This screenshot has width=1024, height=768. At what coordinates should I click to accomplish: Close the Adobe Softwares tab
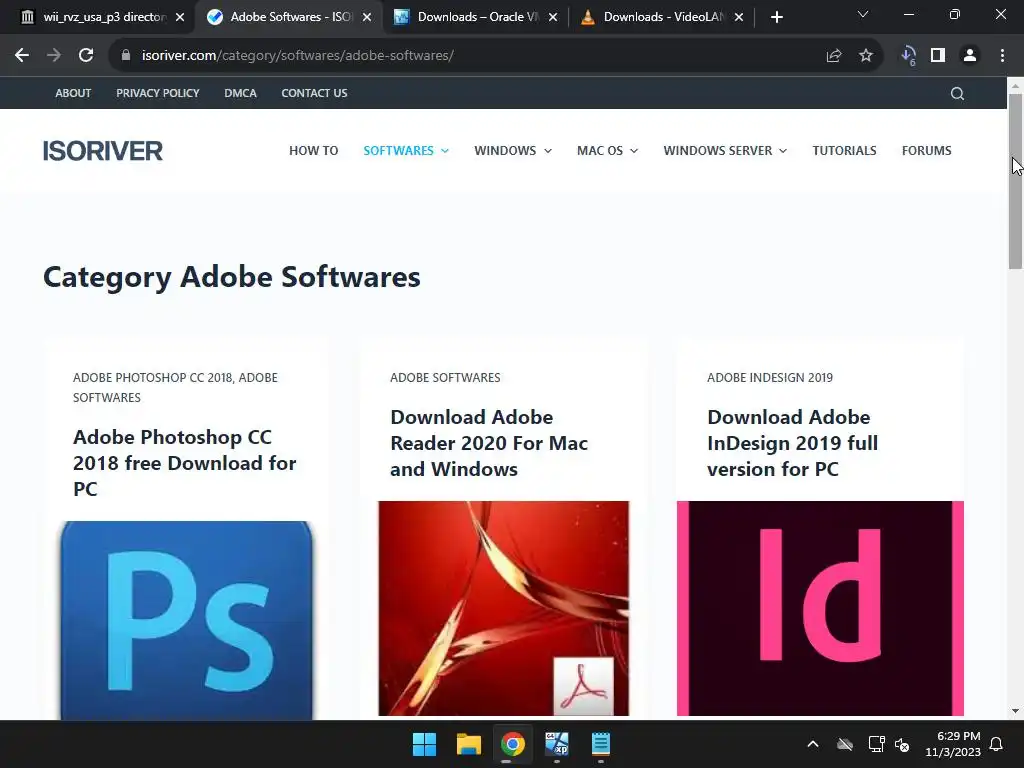367,17
